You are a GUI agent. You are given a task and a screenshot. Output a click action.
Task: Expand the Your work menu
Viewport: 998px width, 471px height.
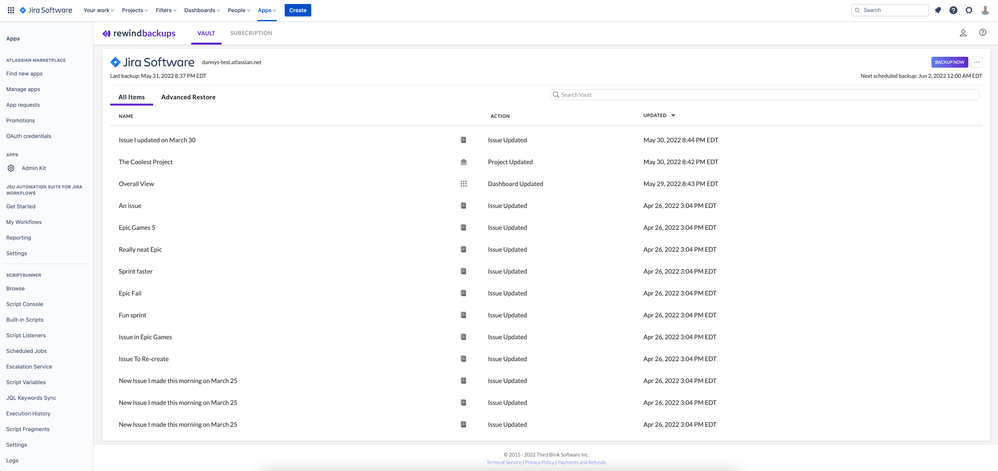[x=98, y=10]
